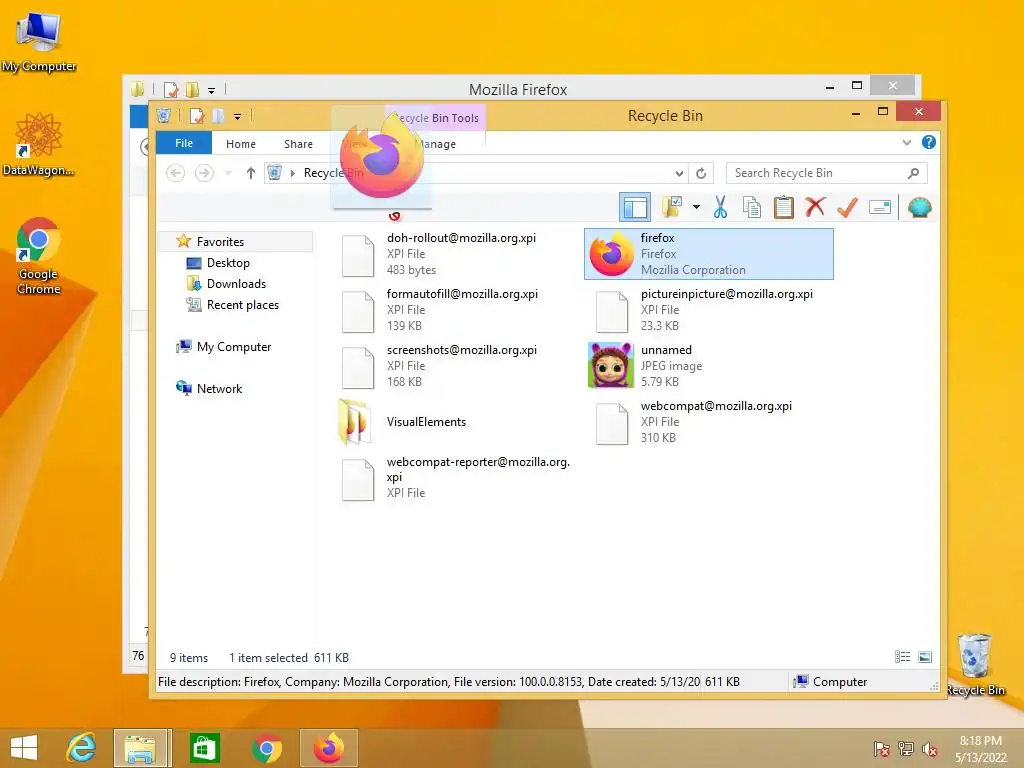Select formautofill@mozilla.org.xpi file
This screenshot has width=1024, height=768.
pos(456,310)
